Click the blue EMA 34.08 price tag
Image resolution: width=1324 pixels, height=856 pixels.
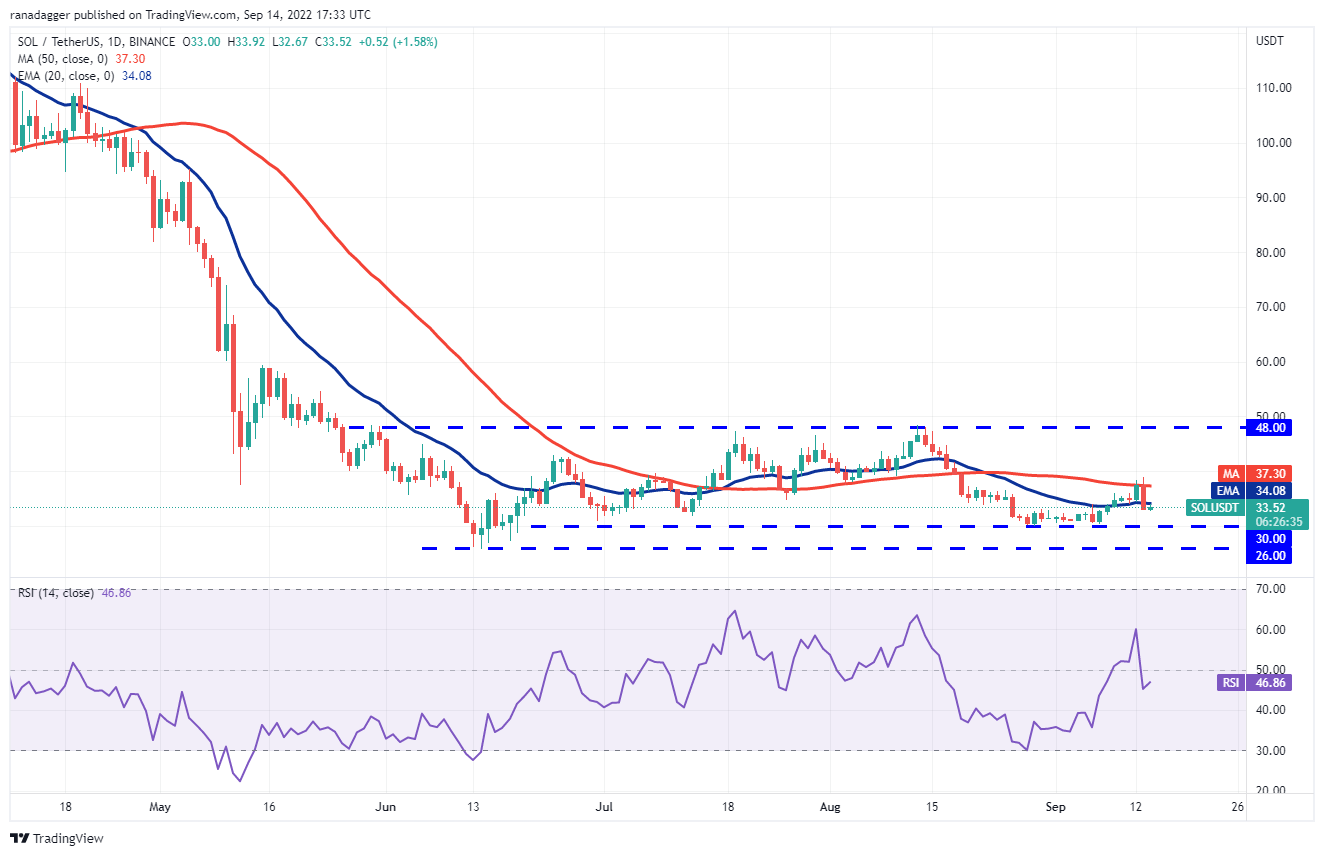point(1254,490)
